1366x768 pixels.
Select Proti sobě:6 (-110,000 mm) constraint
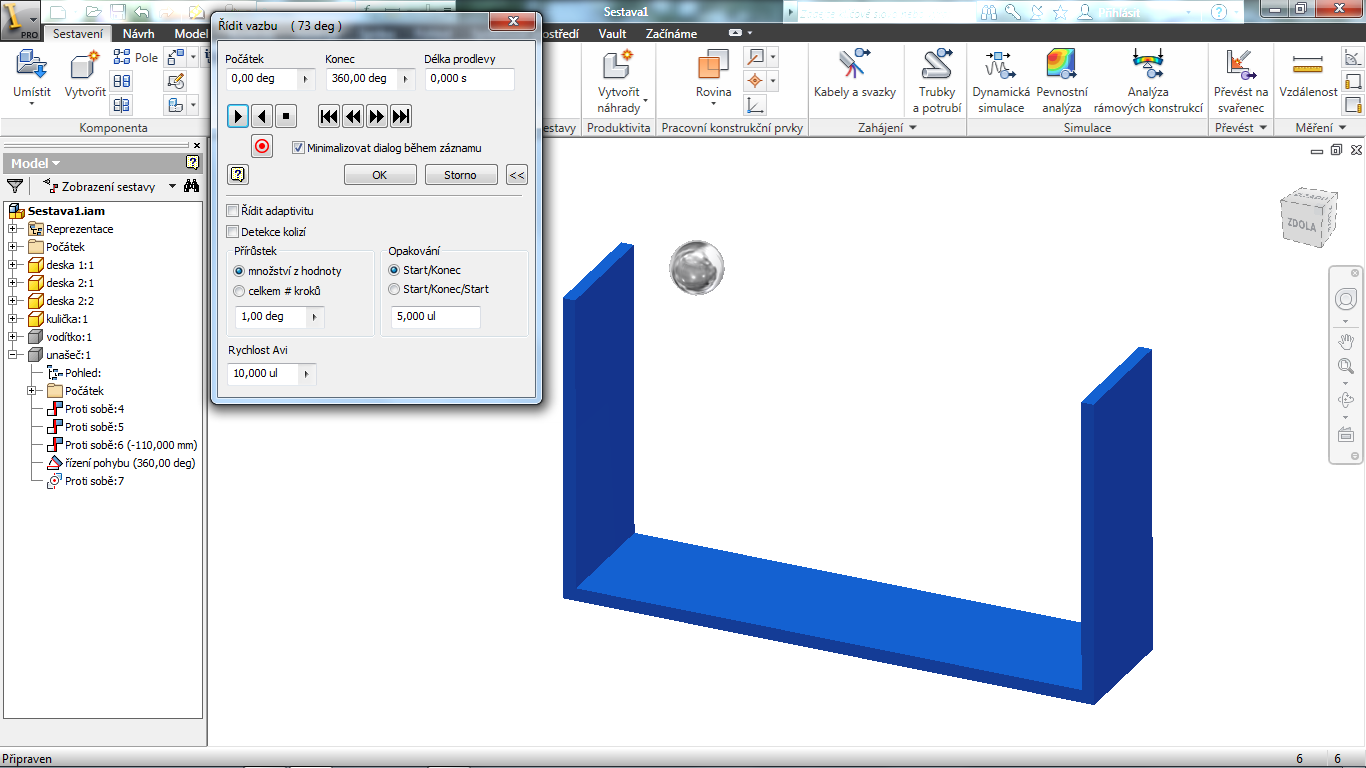(x=123, y=445)
